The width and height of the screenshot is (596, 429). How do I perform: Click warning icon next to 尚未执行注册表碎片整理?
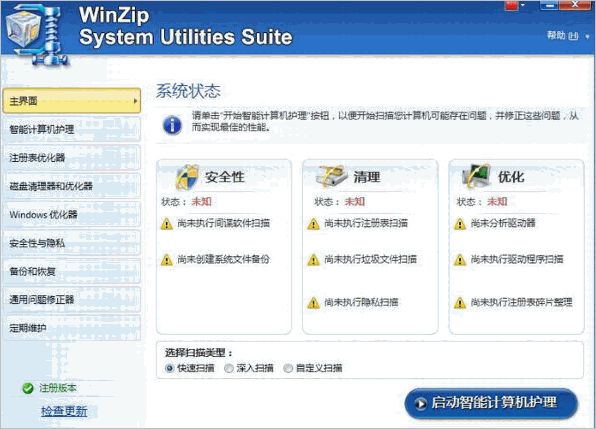(x=460, y=303)
